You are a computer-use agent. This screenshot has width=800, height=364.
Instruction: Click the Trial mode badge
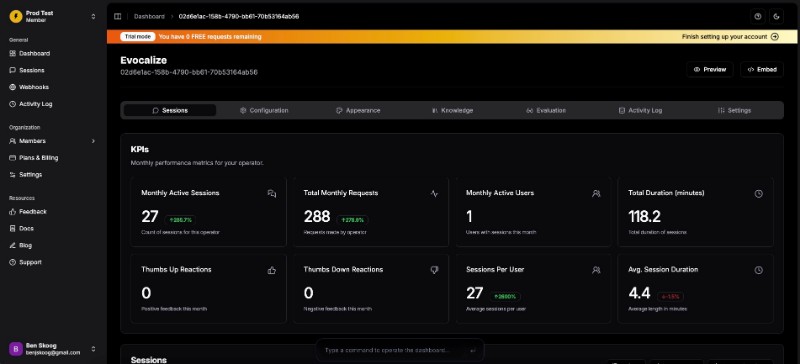[x=137, y=37]
